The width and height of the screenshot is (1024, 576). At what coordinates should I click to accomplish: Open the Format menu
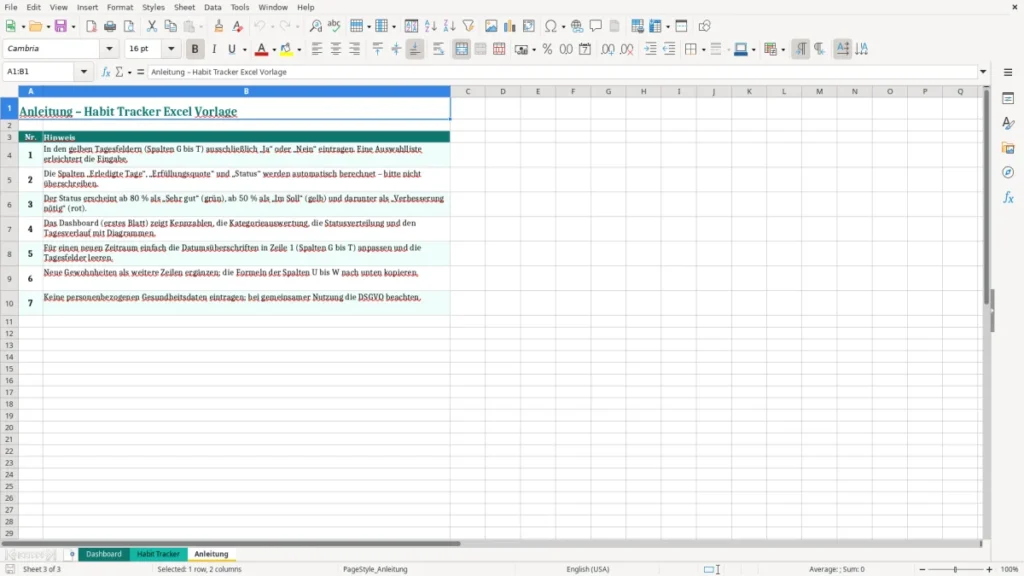(x=120, y=7)
